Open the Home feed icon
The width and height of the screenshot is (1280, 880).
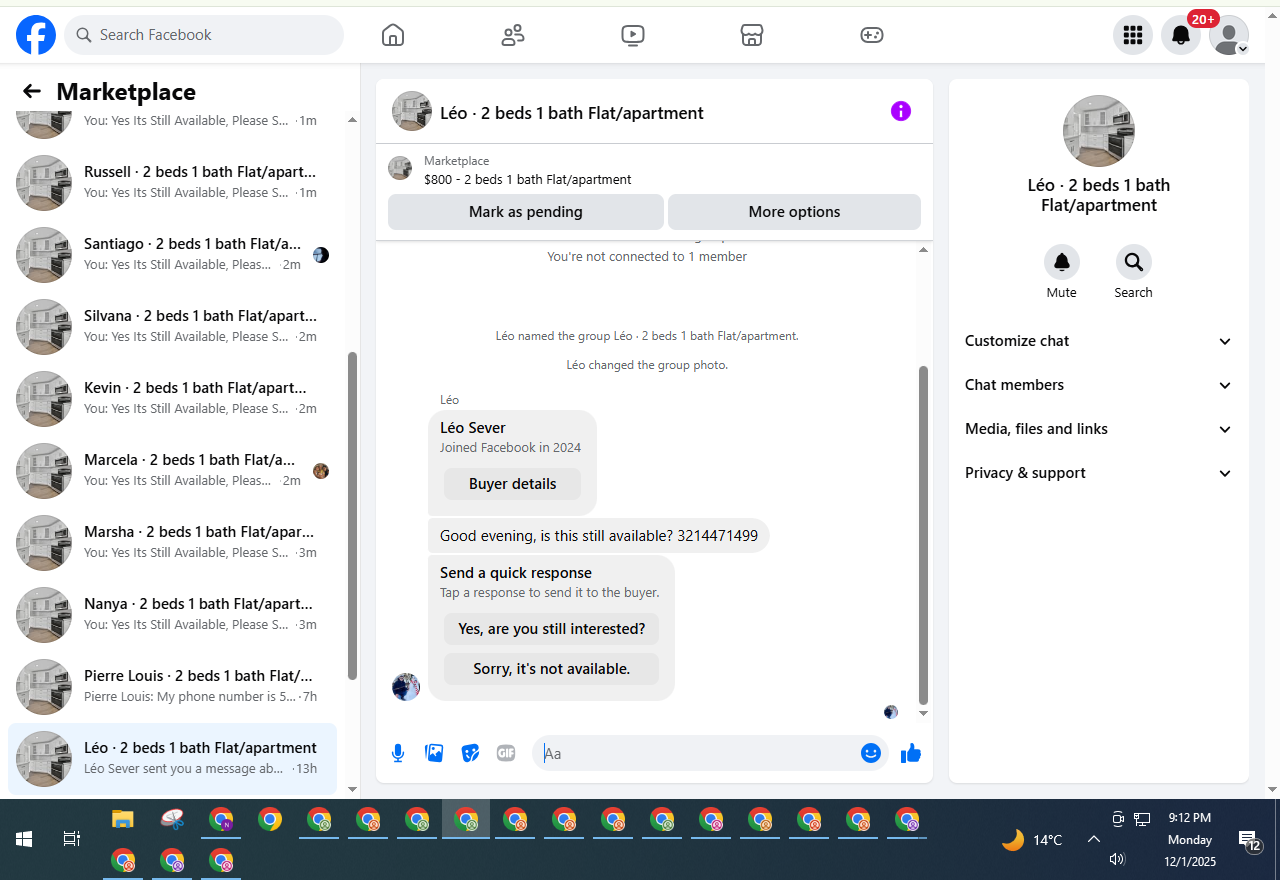pyautogui.click(x=393, y=35)
